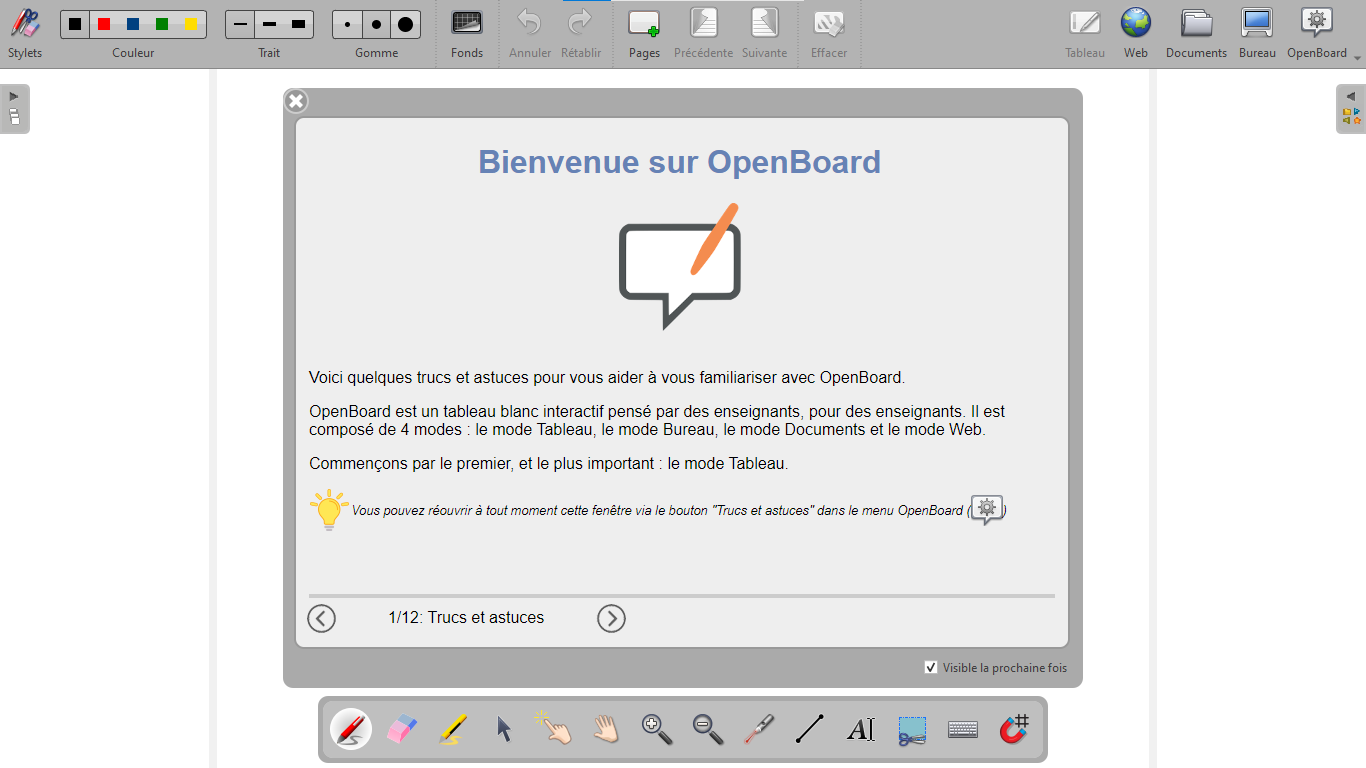Screen dimensions: 1366x768
Task: Open the virtual keyboard
Action: 962,729
